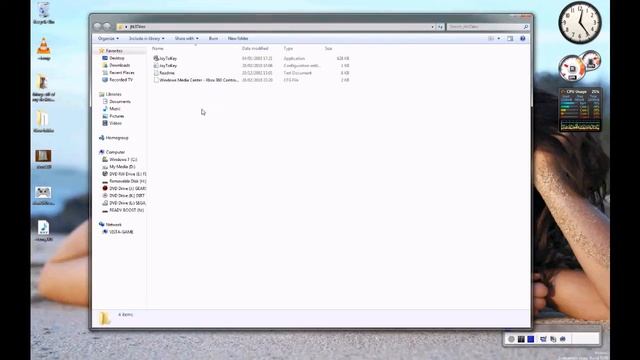Open the VLC cone desktop shortcut

pyautogui.click(x=44, y=49)
